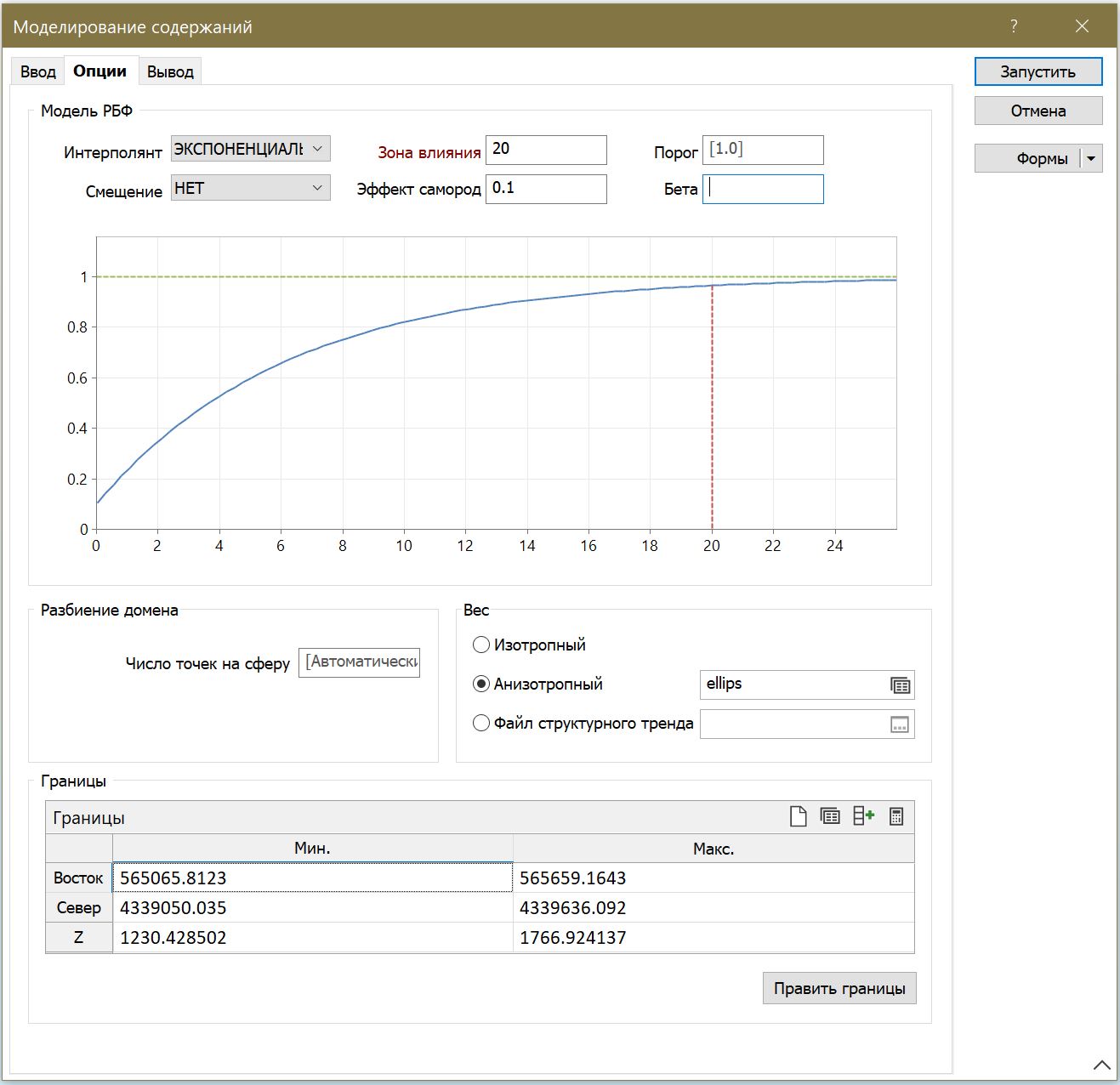This screenshot has width=1120, height=1085.
Task: Switch to the Ввод tab
Action: [x=38, y=72]
